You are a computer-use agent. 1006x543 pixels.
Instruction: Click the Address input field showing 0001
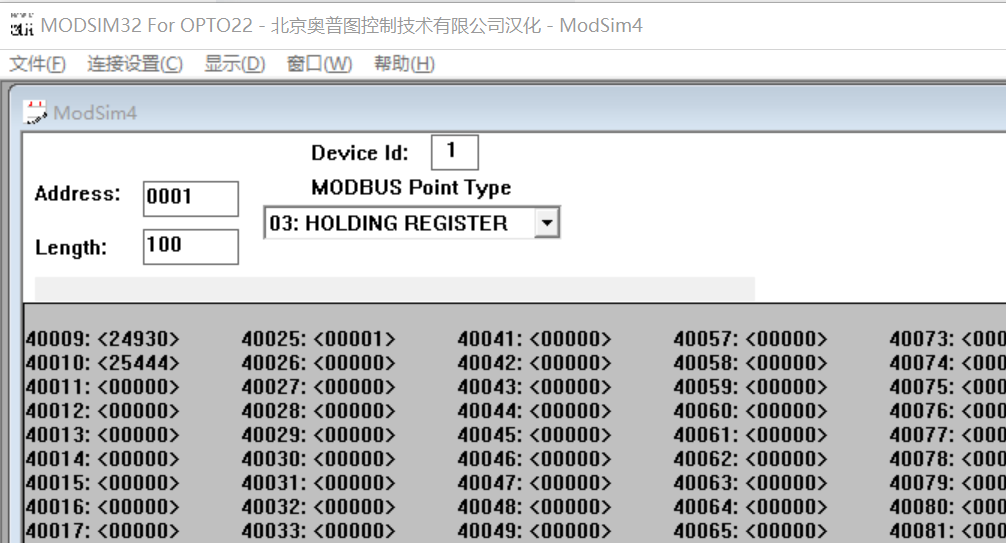pos(191,198)
